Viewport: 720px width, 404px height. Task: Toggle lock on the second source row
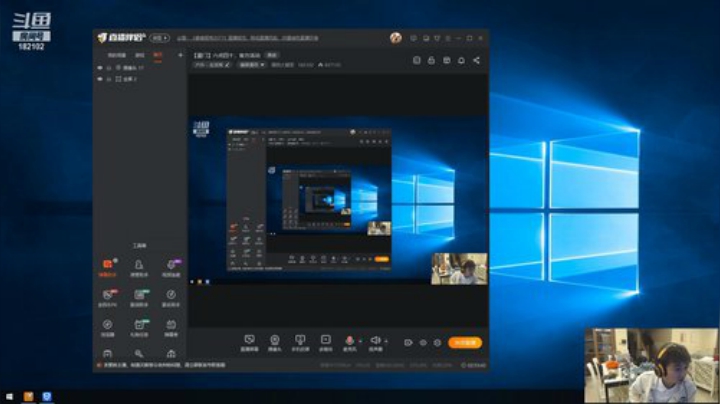point(109,79)
